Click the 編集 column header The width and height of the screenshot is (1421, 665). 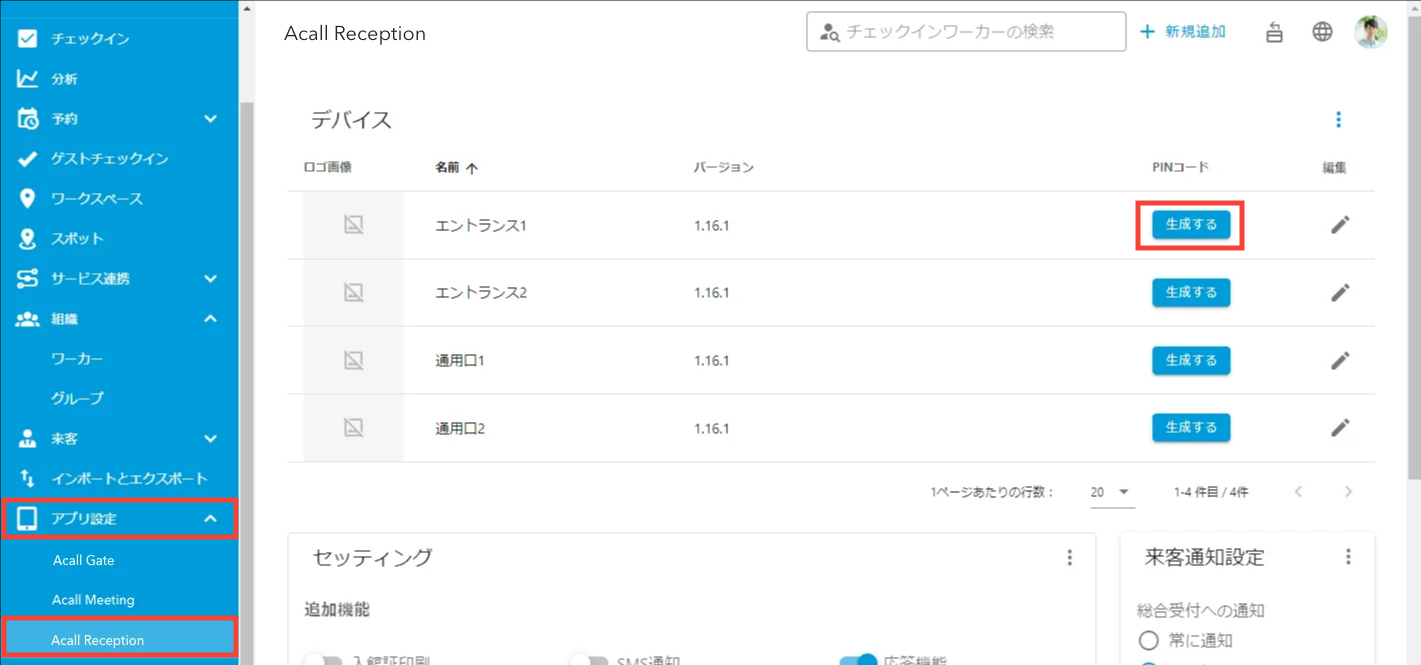[x=1335, y=168]
